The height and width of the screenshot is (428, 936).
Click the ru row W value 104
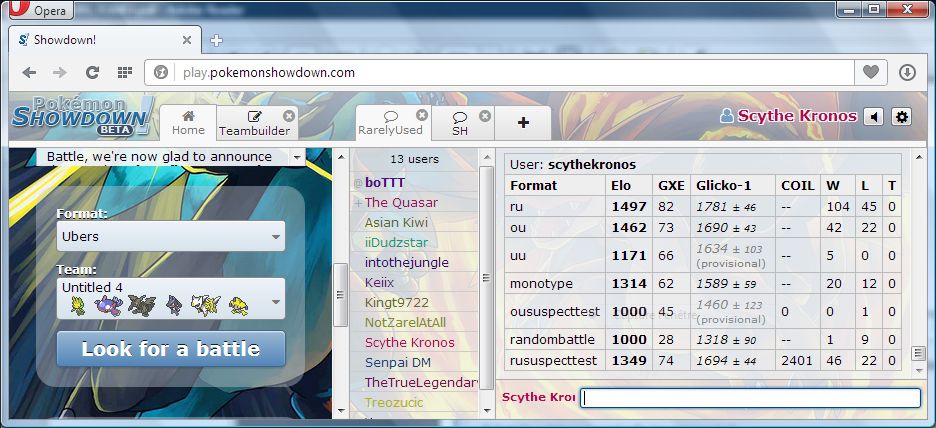(838, 207)
